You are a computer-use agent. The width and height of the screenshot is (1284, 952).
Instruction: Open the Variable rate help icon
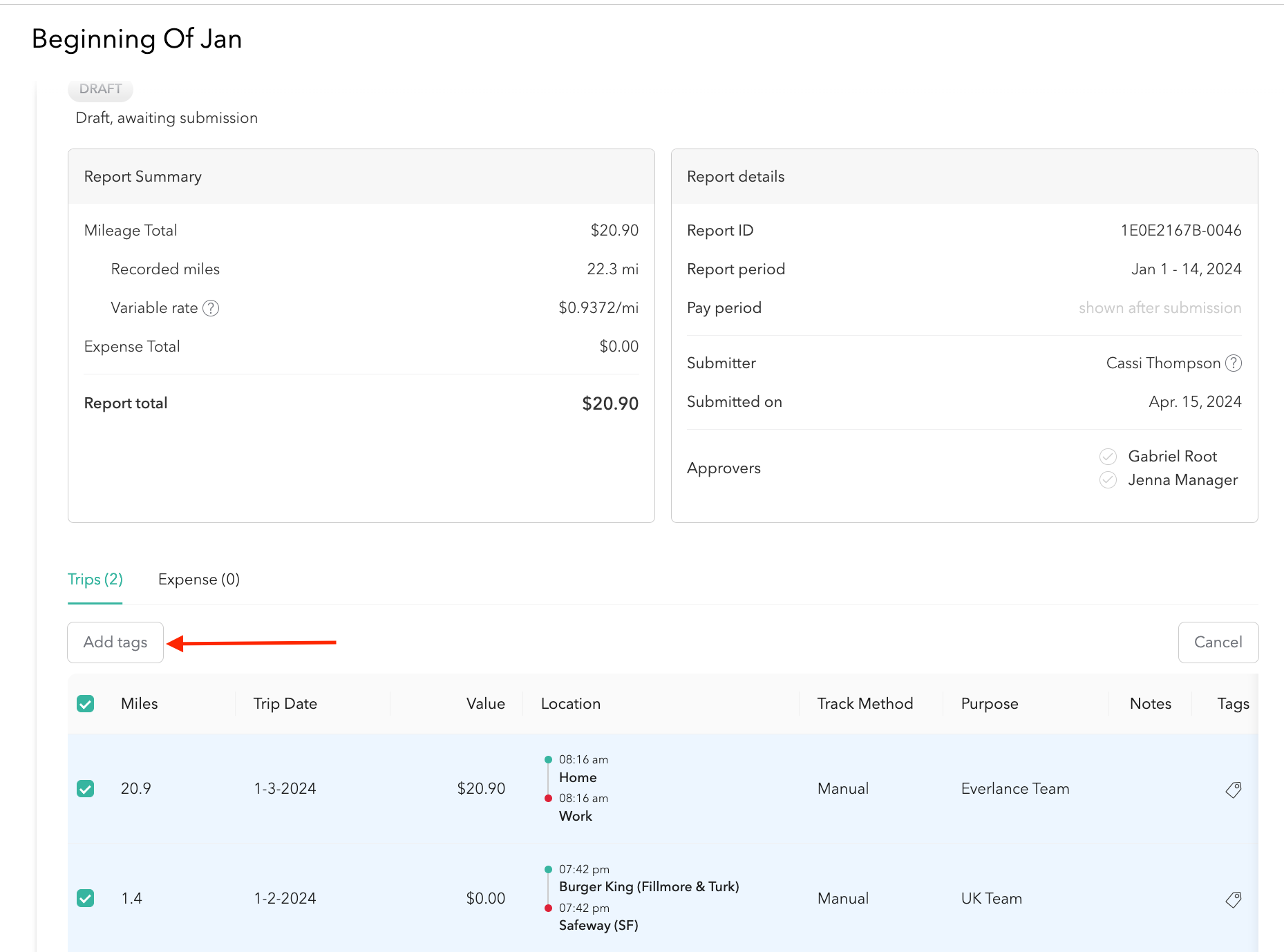[211, 308]
